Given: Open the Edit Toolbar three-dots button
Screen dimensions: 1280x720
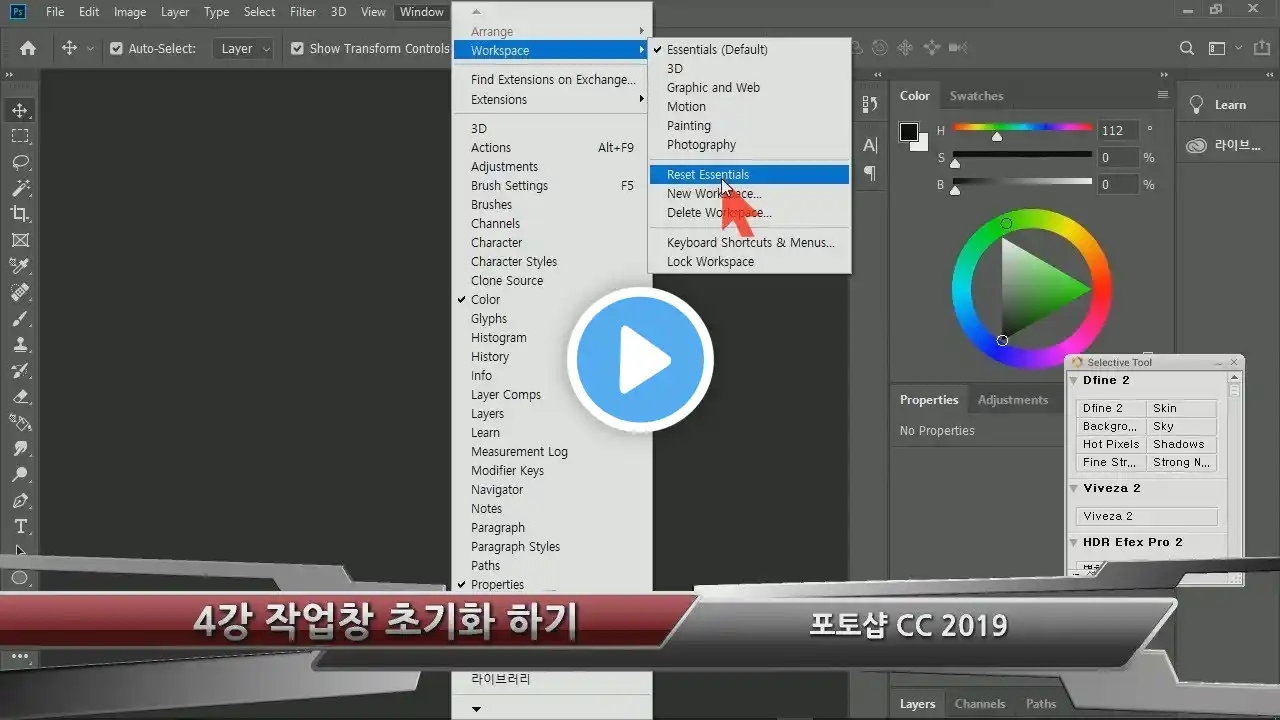Looking at the screenshot, I should click(x=20, y=658).
